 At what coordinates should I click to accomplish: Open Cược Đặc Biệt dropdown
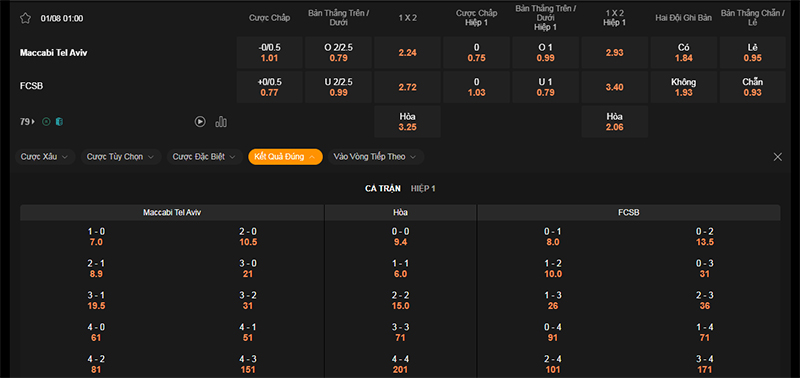click(205, 157)
